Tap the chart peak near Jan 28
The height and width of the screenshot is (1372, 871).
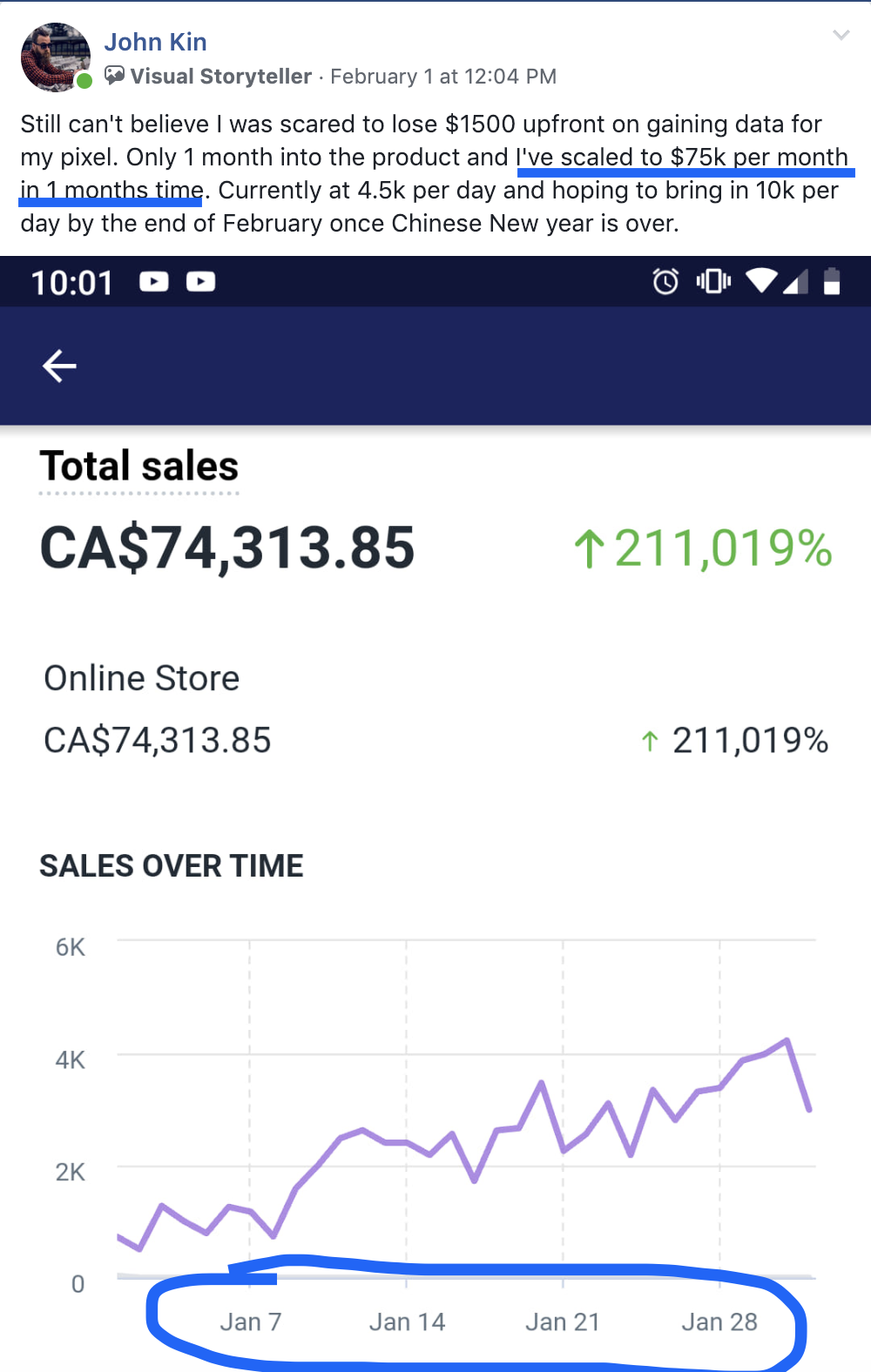(787, 1039)
